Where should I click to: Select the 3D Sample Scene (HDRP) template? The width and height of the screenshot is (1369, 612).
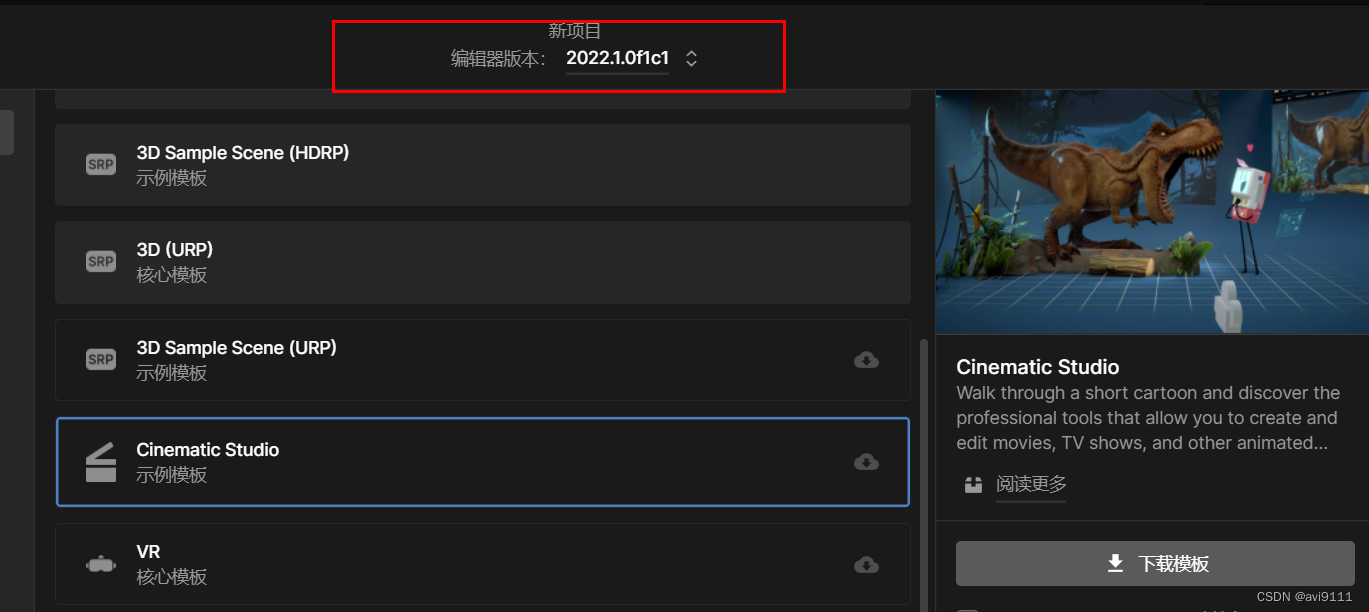[x=483, y=165]
